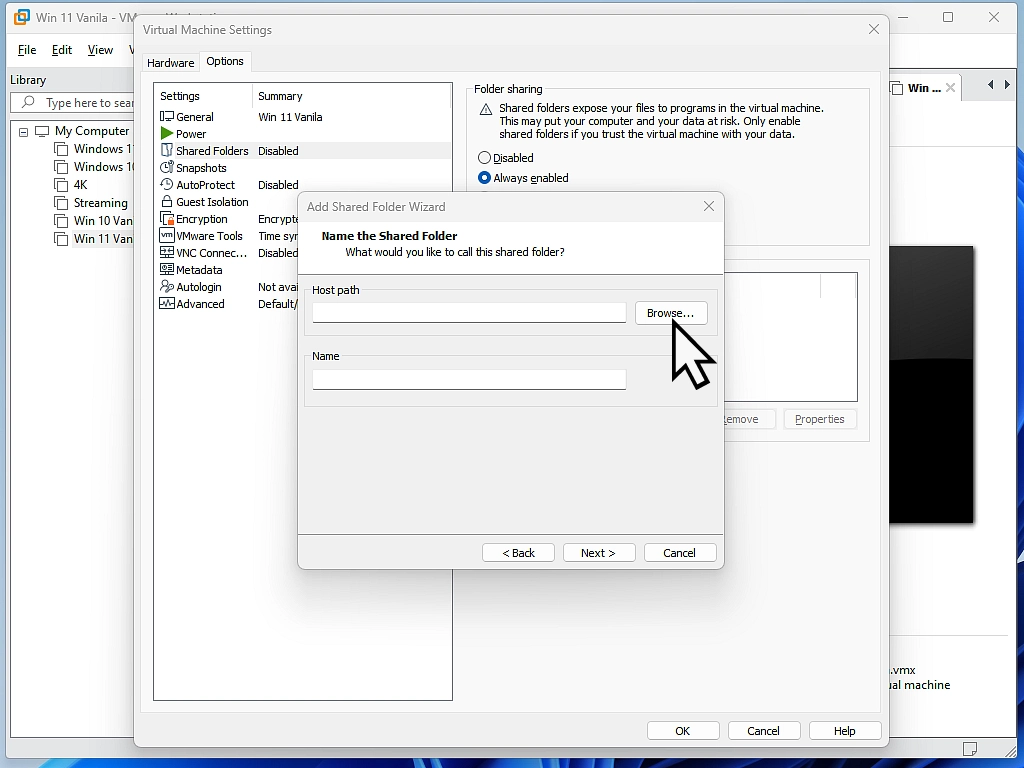
Task: Collapse the My Computer tree node
Action: (24, 132)
